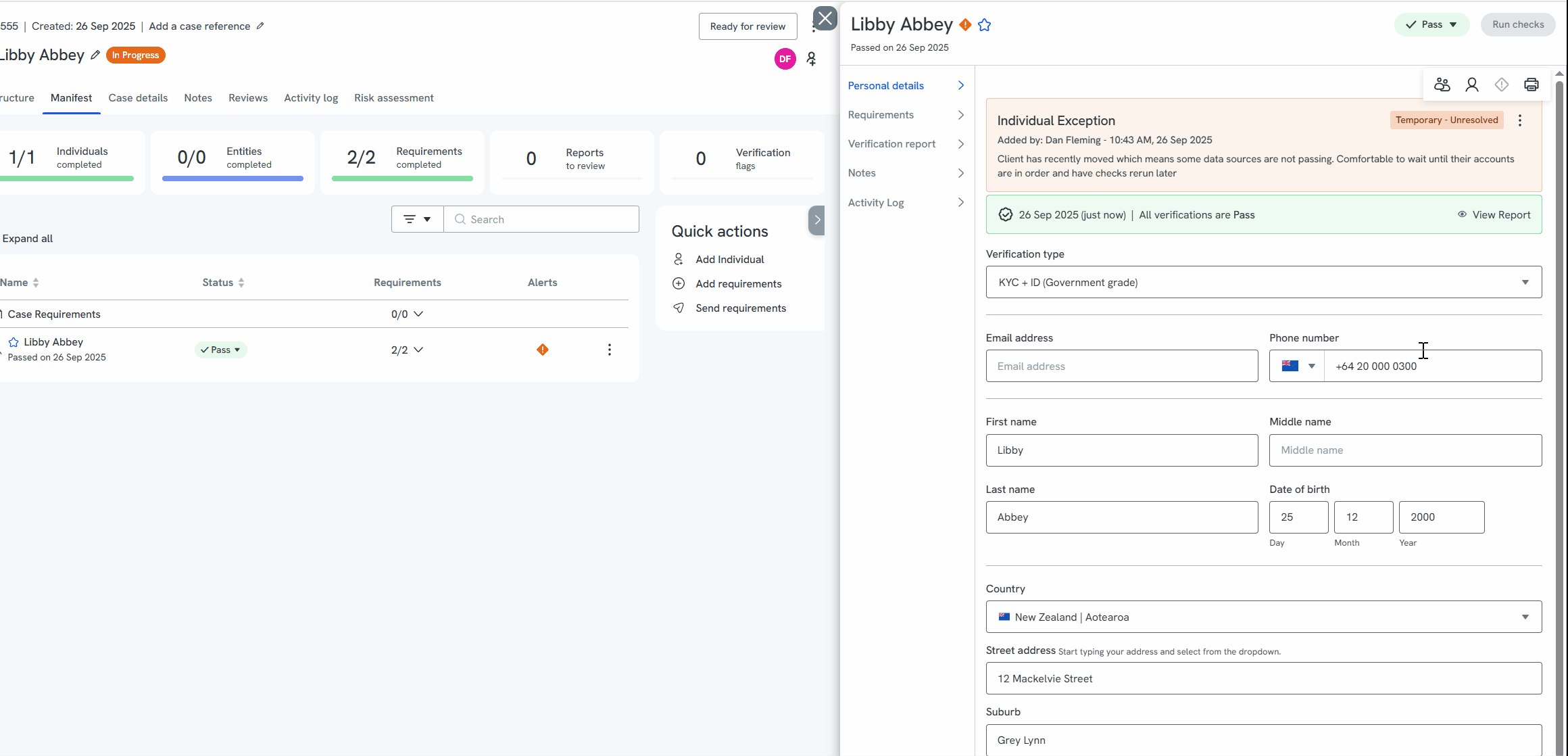Click the star beside Libby Abbey header
The height and width of the screenshot is (756, 1568).
(x=984, y=25)
